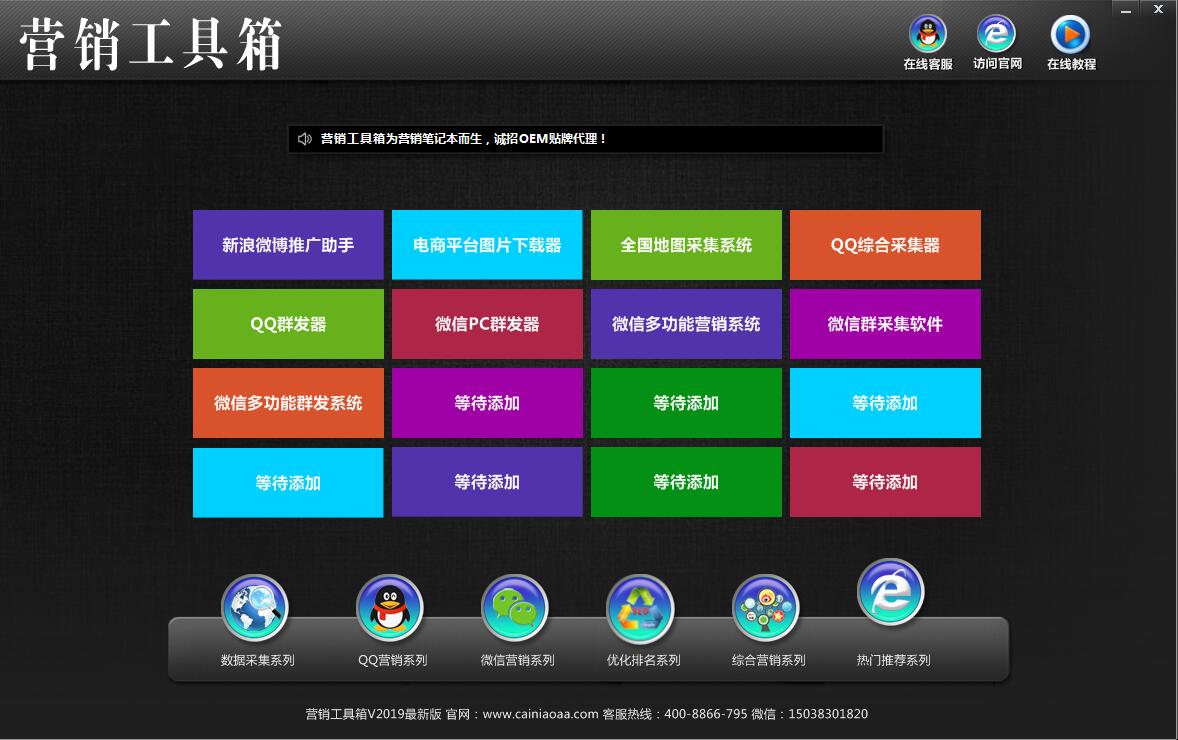Start the QQ群发器 tile
Image resolution: width=1178 pixels, height=740 pixels.
click(x=288, y=324)
